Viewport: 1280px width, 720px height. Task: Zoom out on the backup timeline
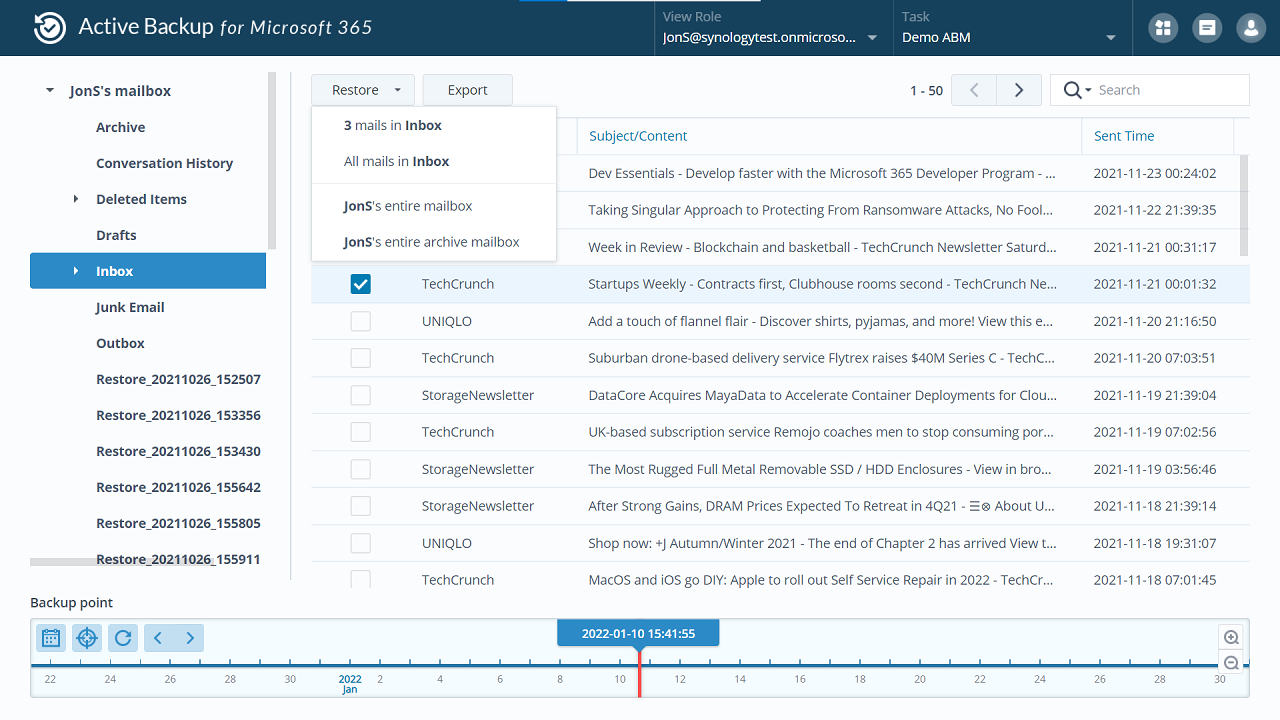click(x=1232, y=663)
